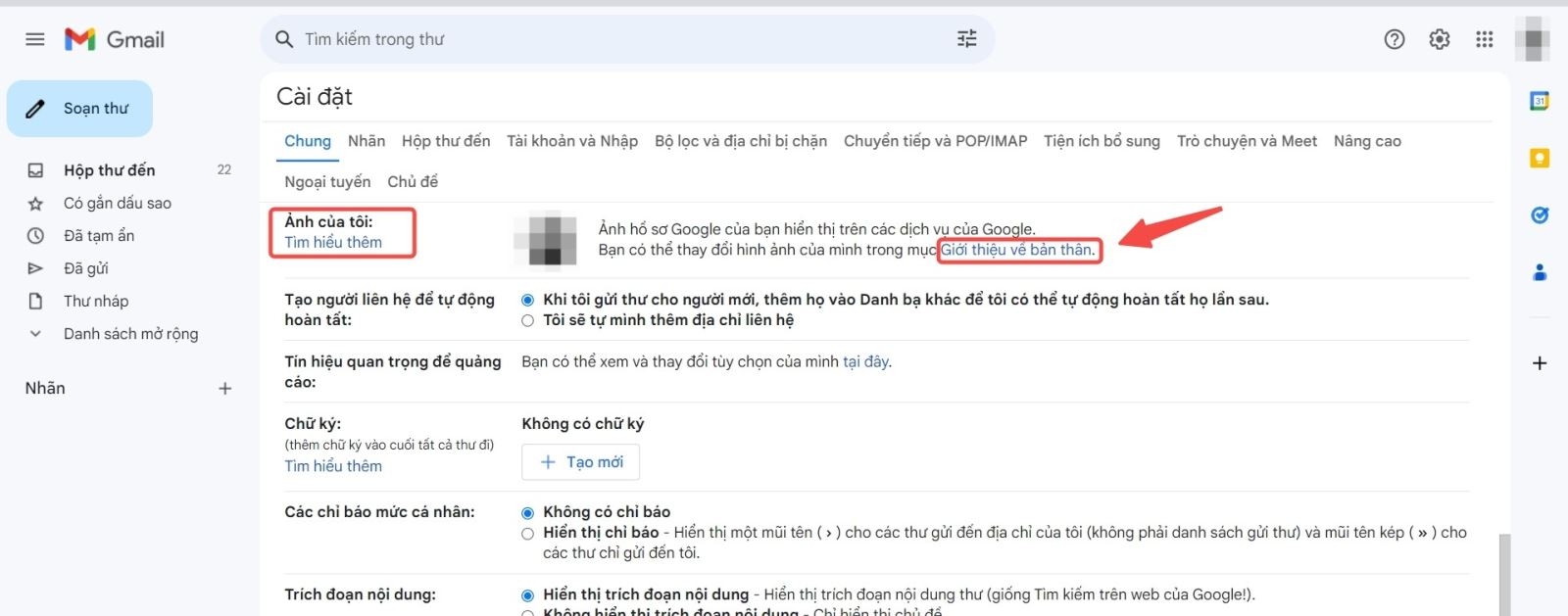Open Trò chuyện và Meet tab
The width and height of the screenshot is (1568, 616).
coord(1247,141)
